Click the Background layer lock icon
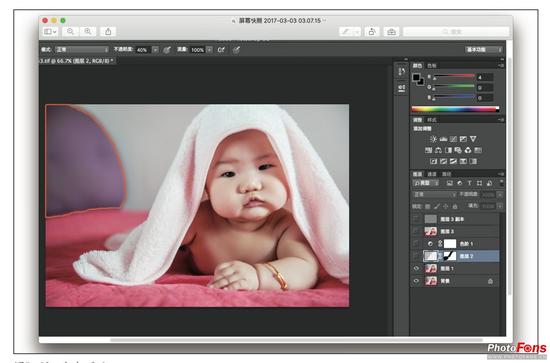Viewport: 550px width, 363px height. point(490,281)
